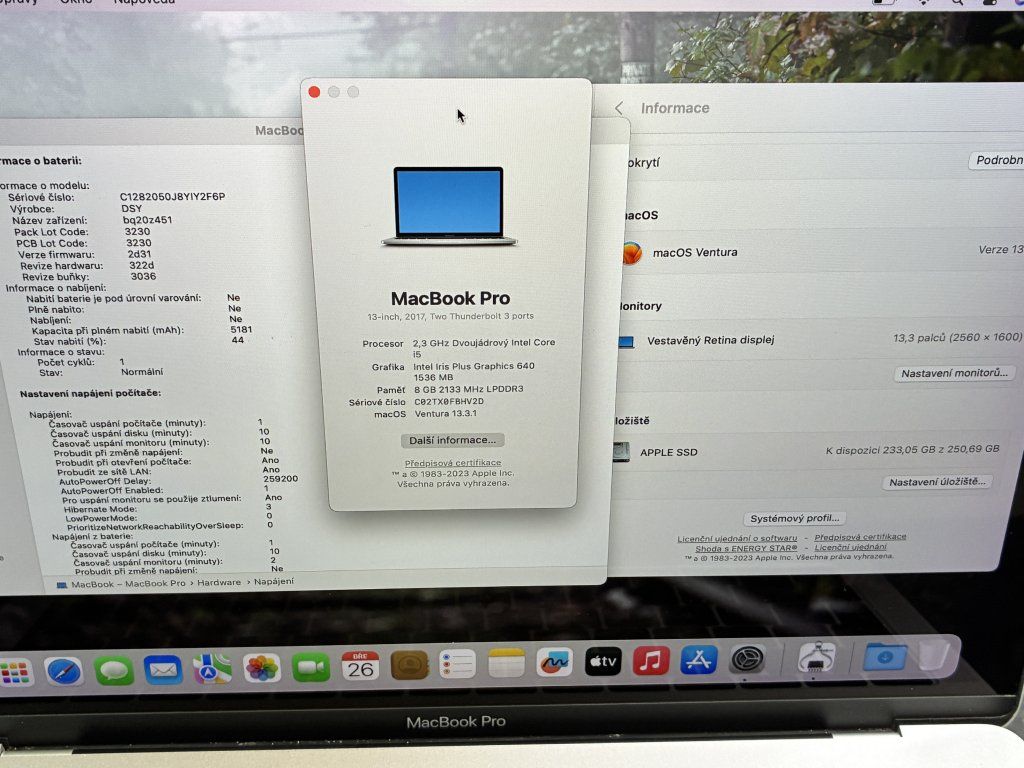Open the Mail app icon
Image resolution: width=1024 pixels, height=768 pixels.
coord(163,668)
